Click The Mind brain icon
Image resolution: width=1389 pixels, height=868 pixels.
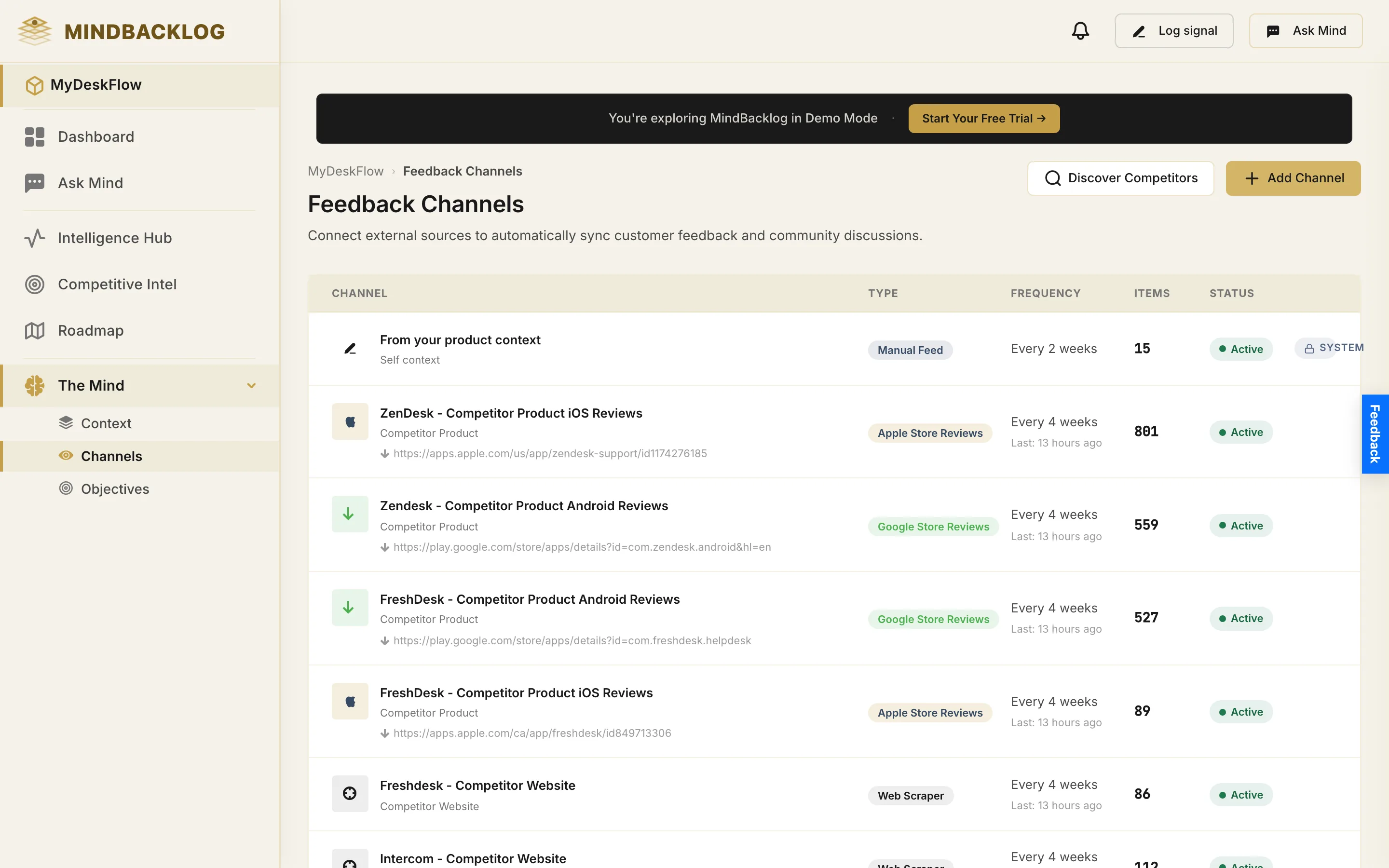(x=34, y=386)
